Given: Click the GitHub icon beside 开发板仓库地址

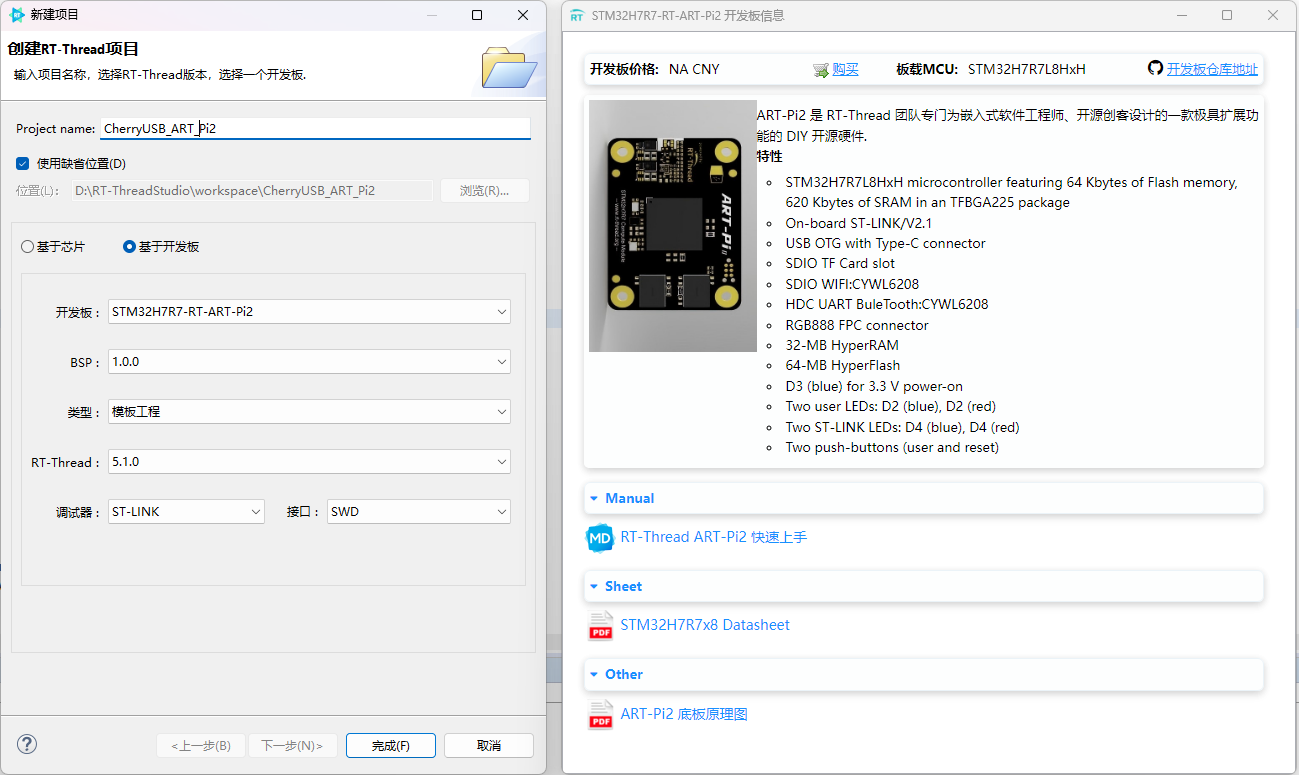Looking at the screenshot, I should click(x=1156, y=68).
